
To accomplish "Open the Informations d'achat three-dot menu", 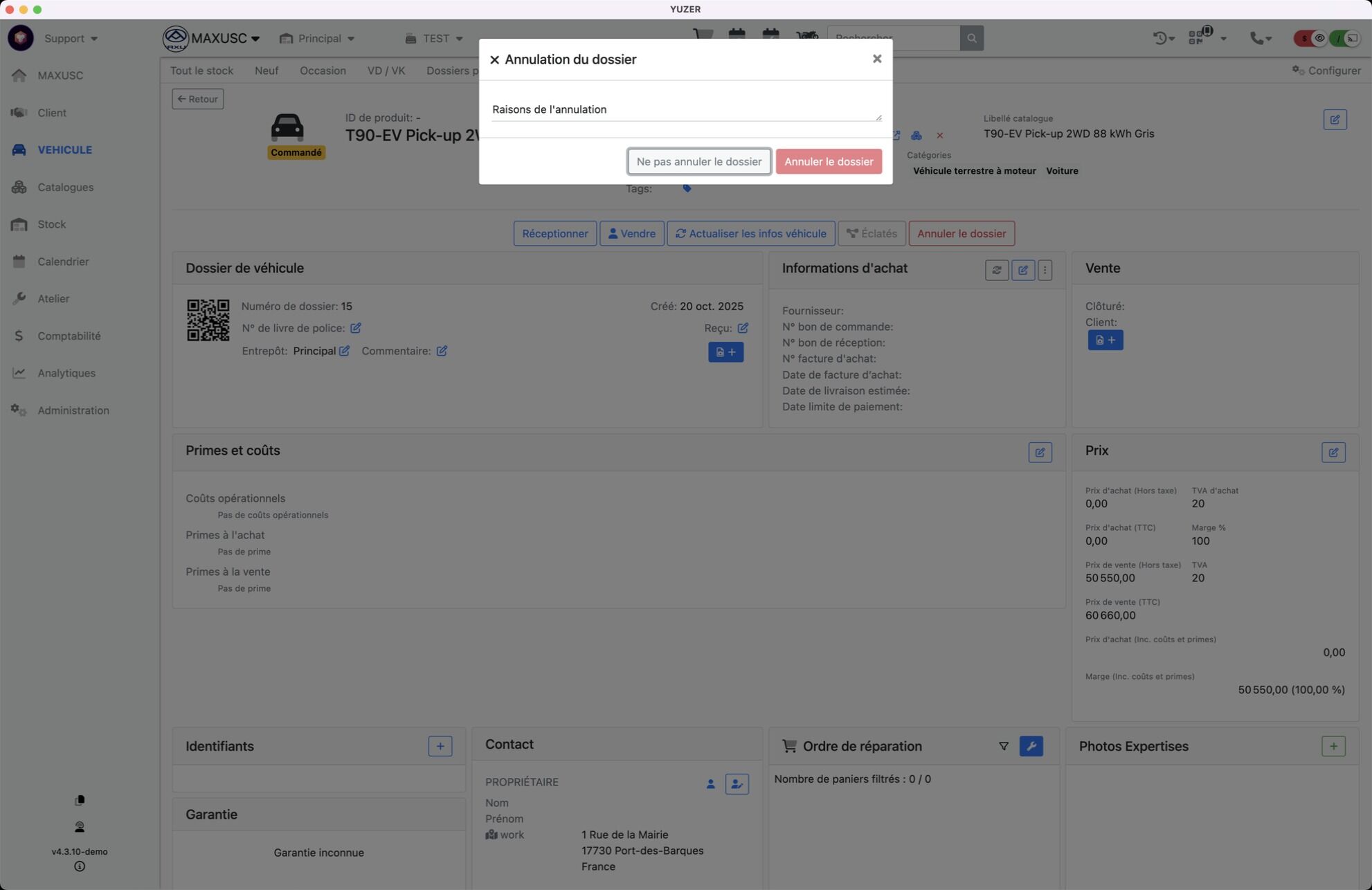I will click(1045, 270).
